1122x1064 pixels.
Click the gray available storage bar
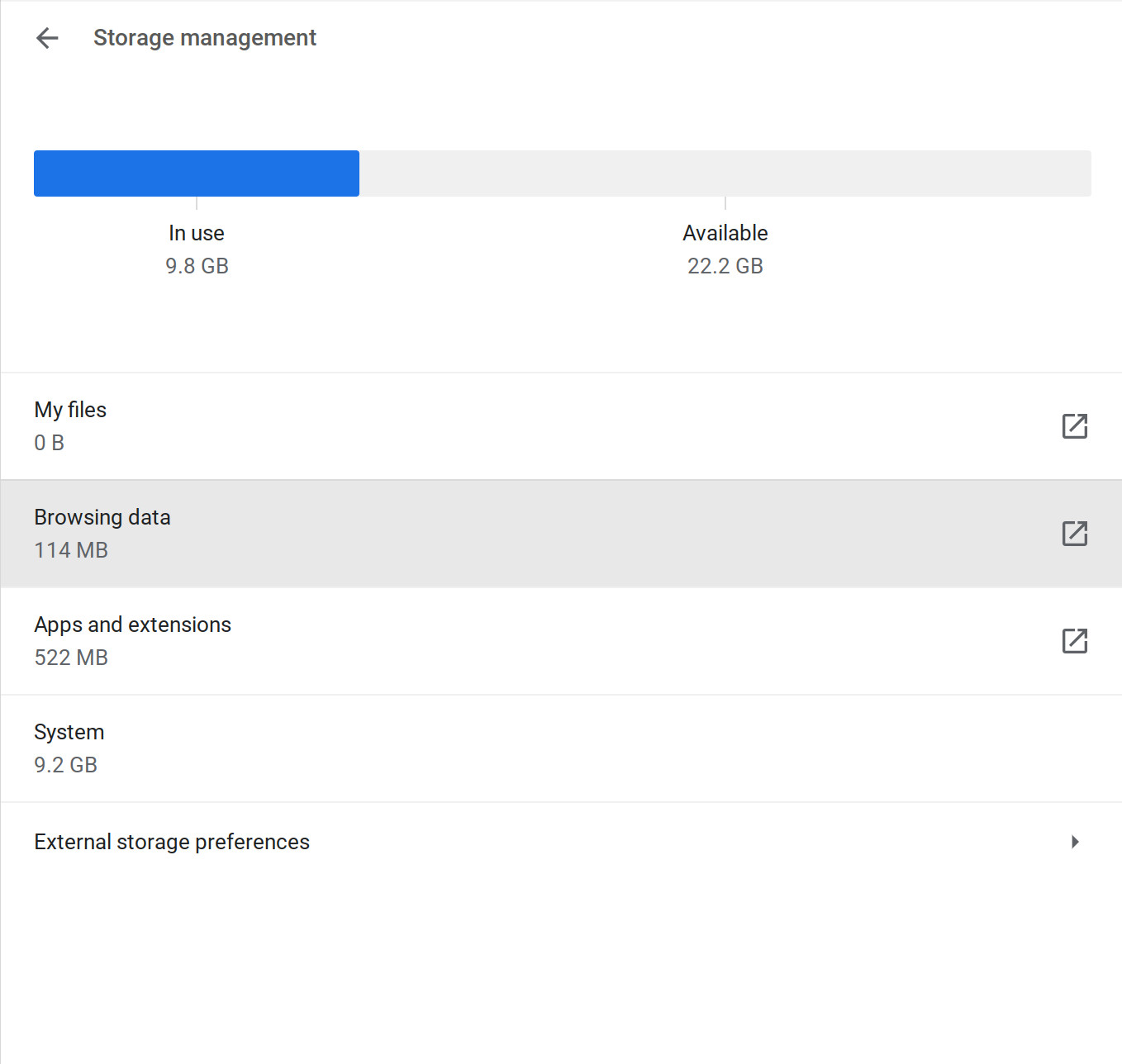pos(725,173)
